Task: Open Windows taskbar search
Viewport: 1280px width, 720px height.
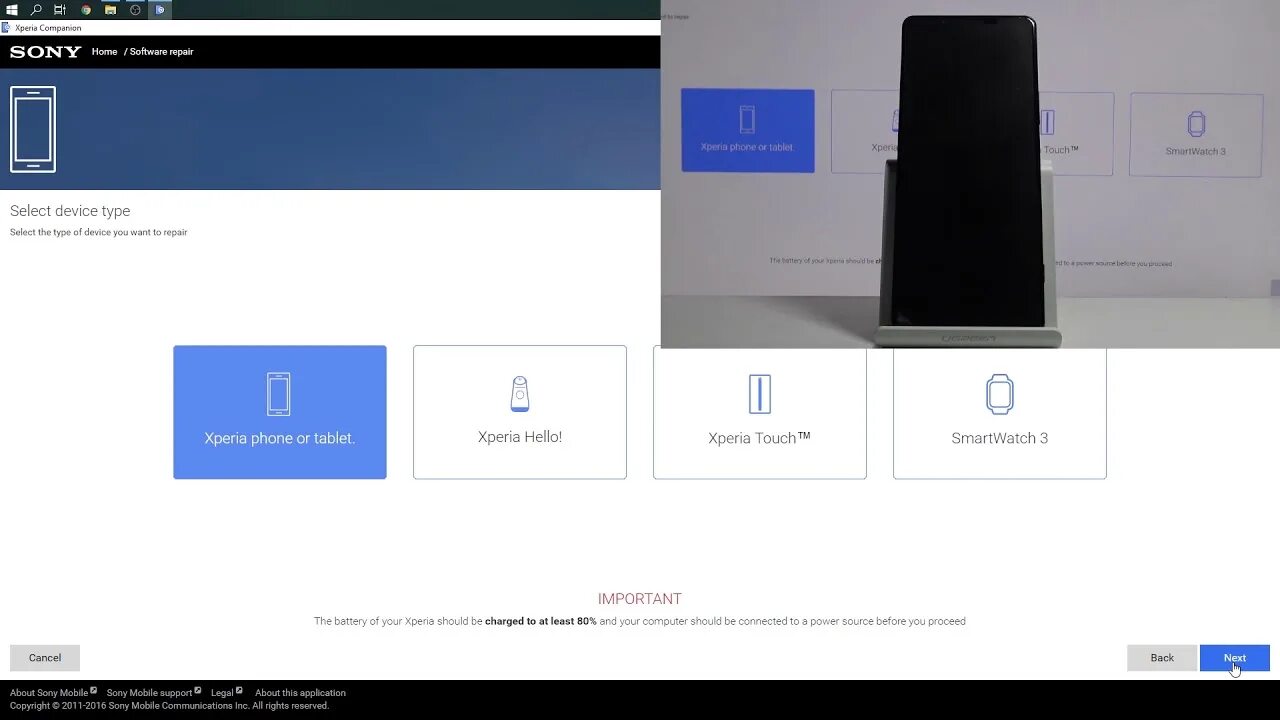Action: [36, 9]
